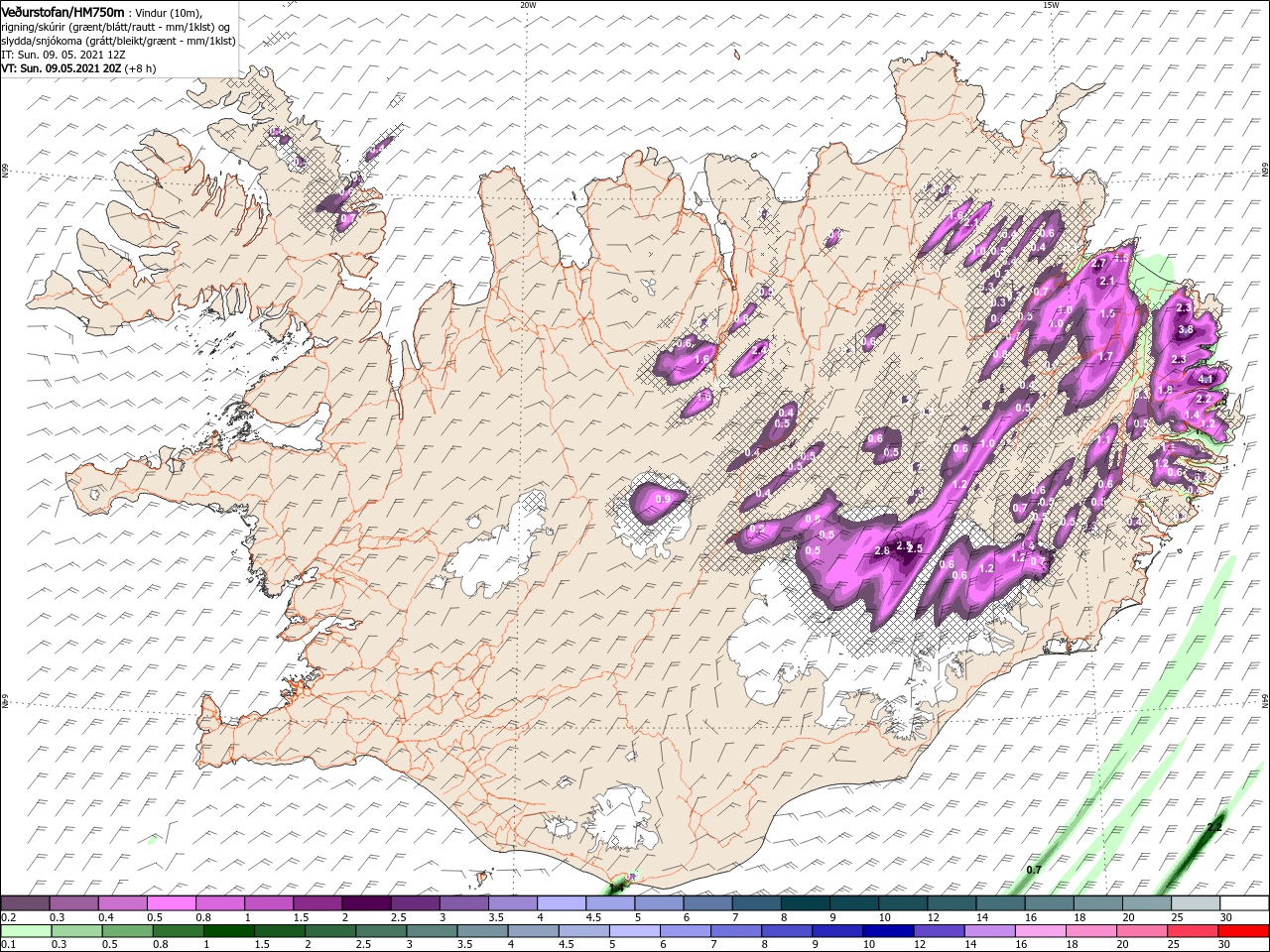1270x952 pixels.
Task: Click the 'rigning/skúrir' legend description line
Action: (x=115, y=27)
